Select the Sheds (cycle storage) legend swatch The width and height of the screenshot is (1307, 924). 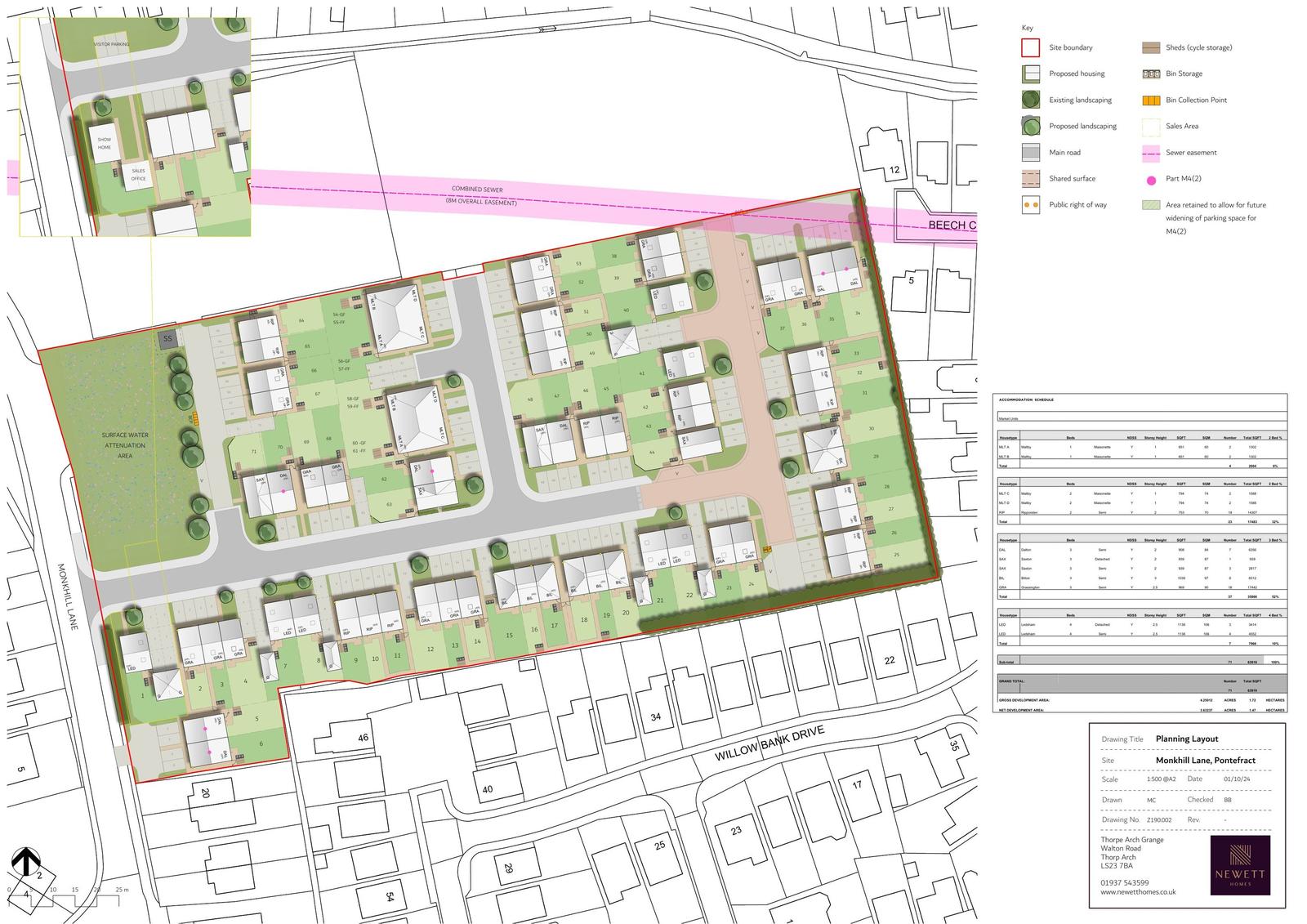coord(1150,47)
